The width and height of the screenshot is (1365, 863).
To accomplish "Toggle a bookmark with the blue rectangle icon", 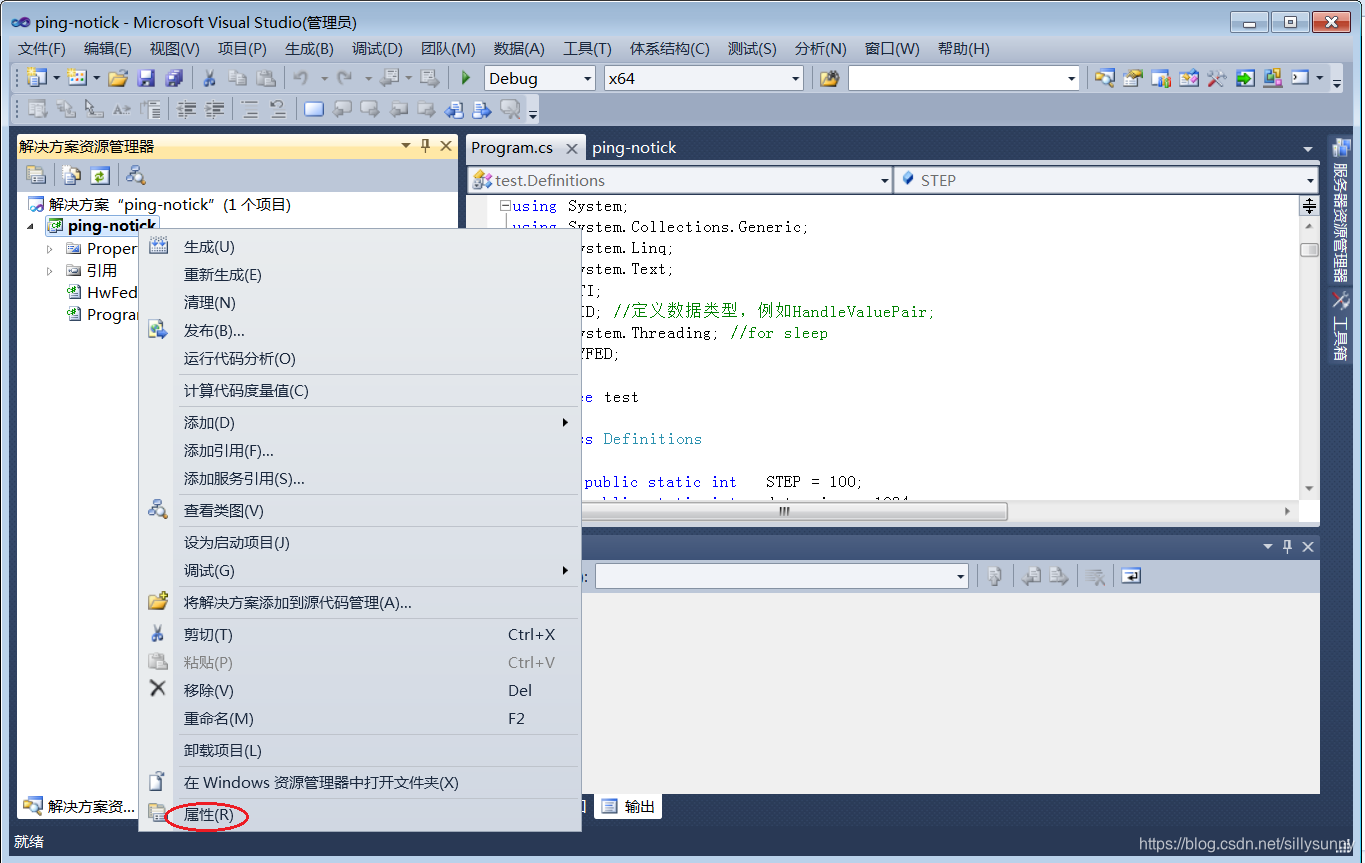I will tap(314, 109).
